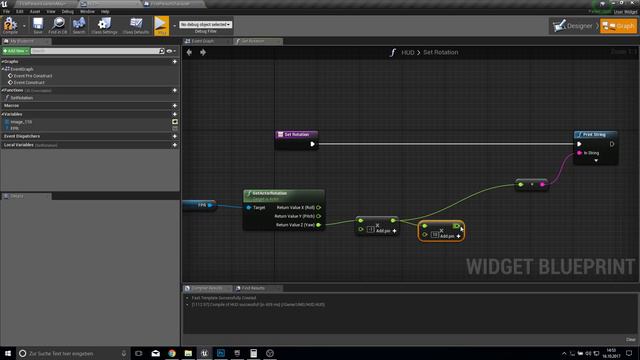Open the Search toolbar tool
Image resolution: width=640 pixels, height=360 pixels.
tap(79, 25)
